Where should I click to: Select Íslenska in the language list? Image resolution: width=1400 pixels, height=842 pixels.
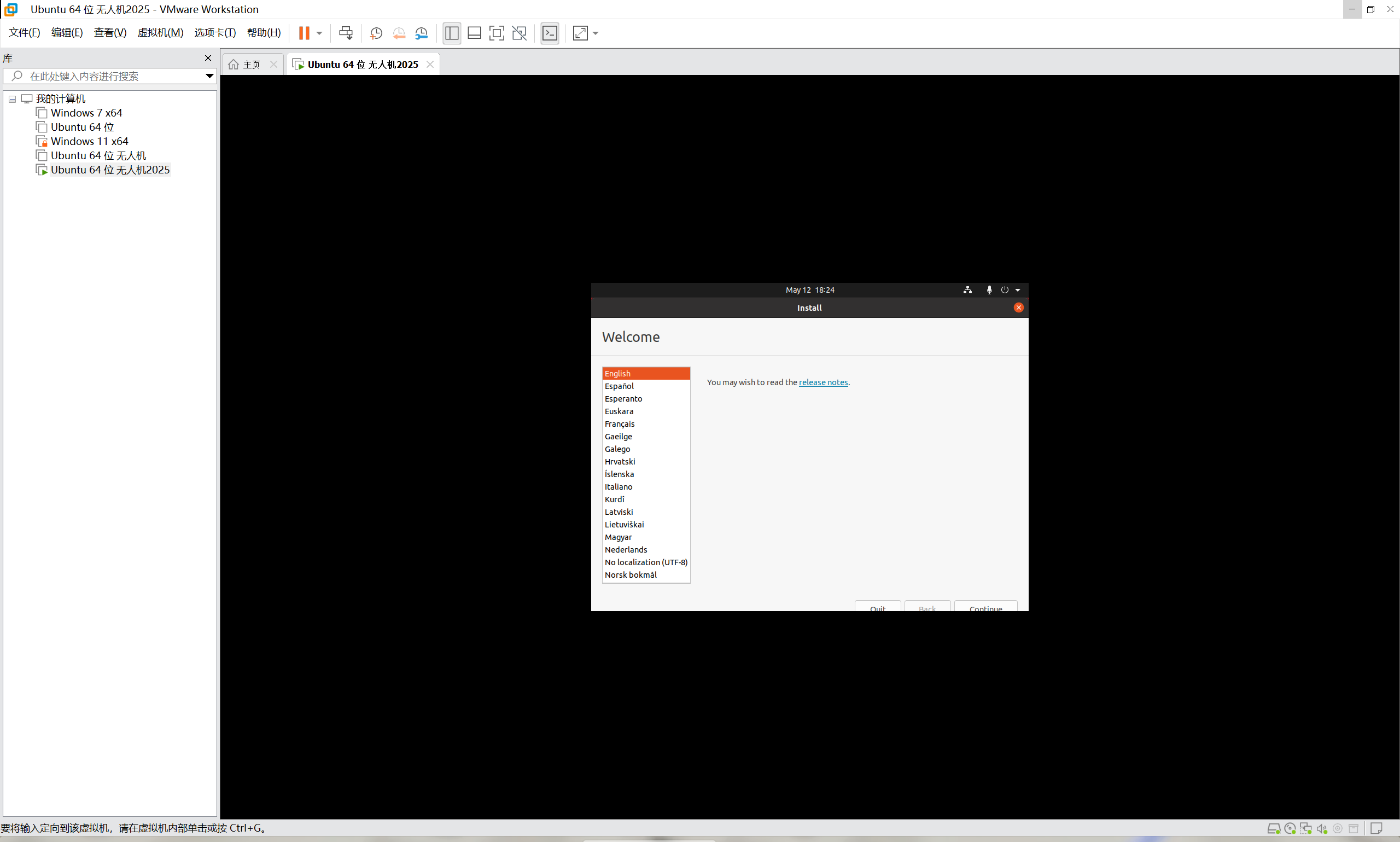pyautogui.click(x=646, y=474)
